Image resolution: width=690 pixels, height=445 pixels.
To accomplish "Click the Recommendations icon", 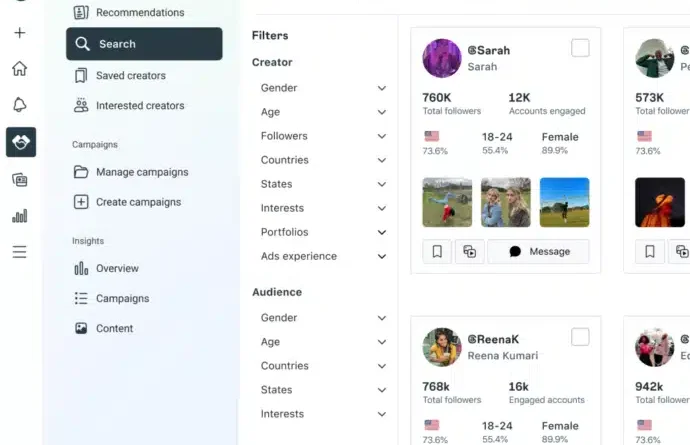I will tap(81, 12).
